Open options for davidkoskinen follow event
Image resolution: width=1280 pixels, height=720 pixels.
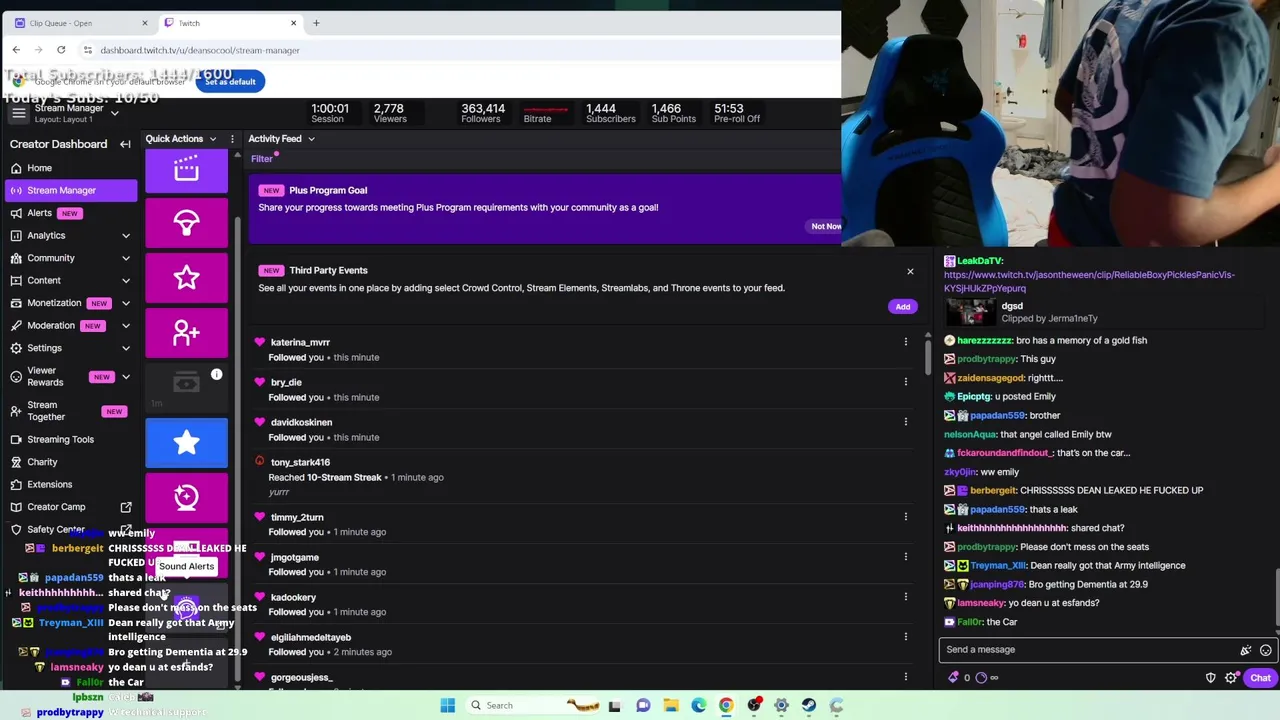click(x=906, y=422)
